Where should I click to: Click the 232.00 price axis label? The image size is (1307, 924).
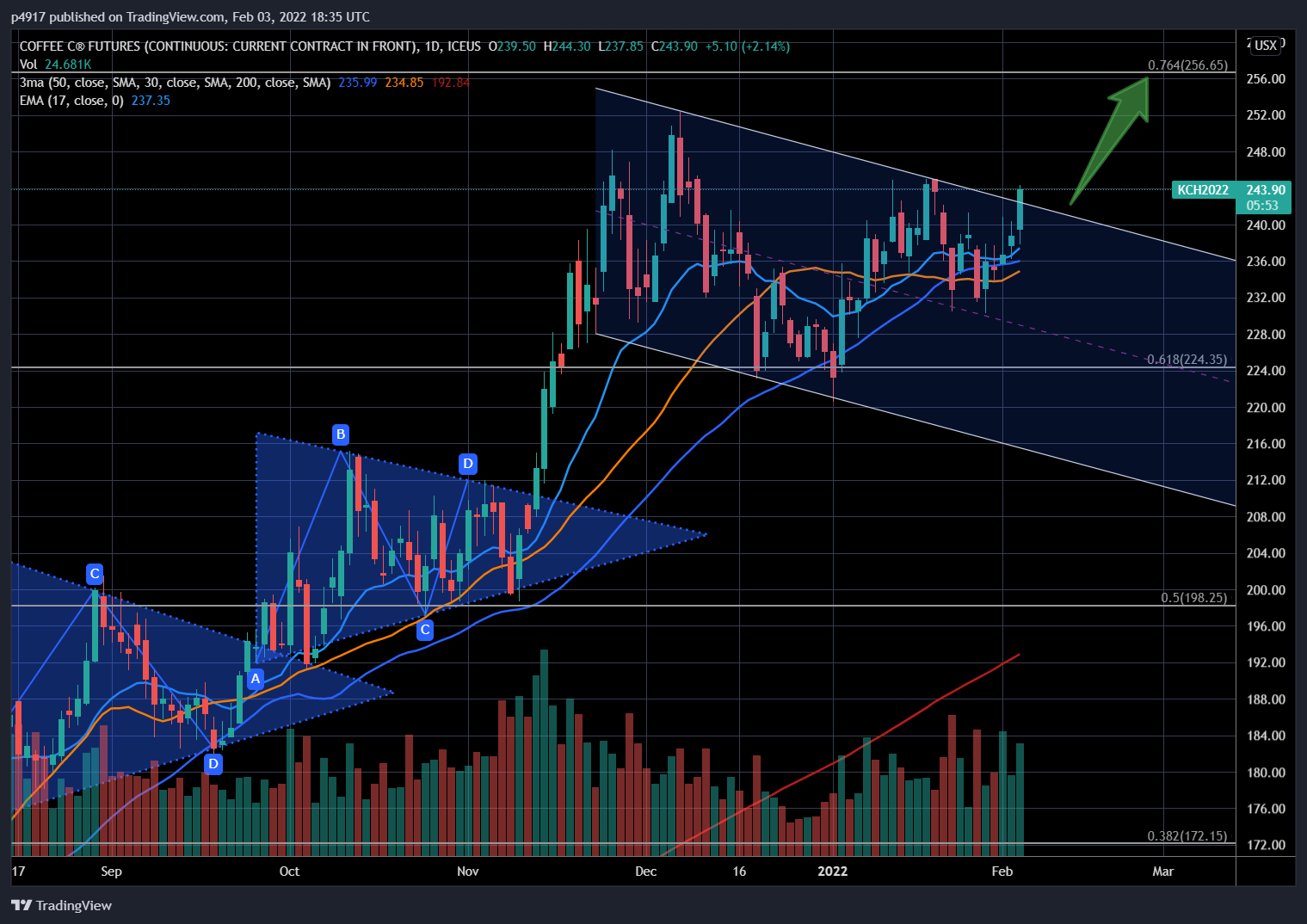[x=1266, y=298]
